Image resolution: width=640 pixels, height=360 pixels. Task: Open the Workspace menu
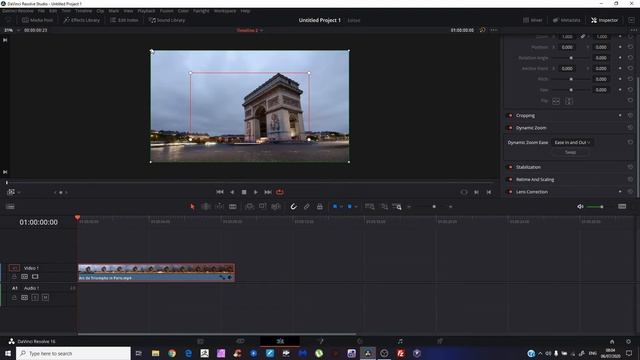click(225, 11)
